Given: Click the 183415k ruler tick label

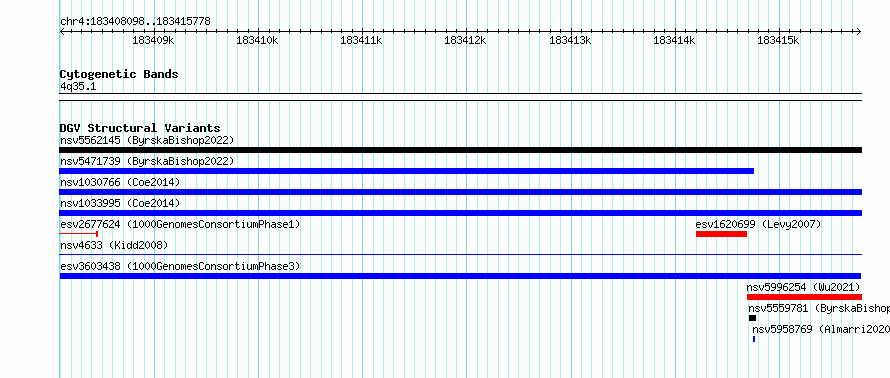Looking at the screenshot, I should (x=778, y=40).
